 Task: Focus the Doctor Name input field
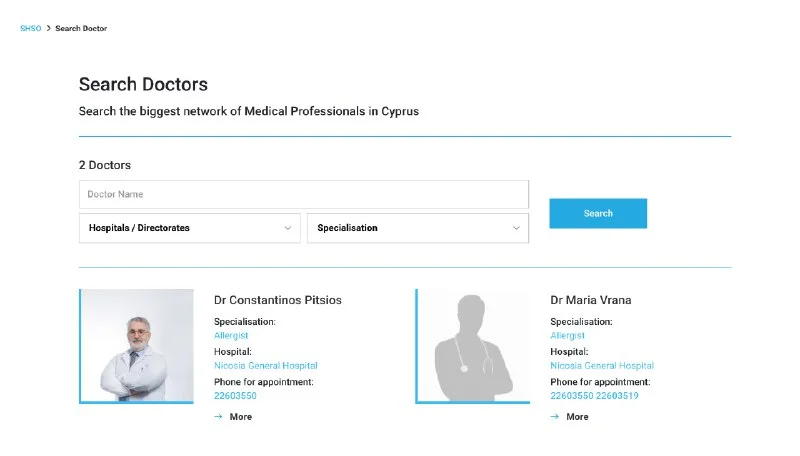coord(303,194)
